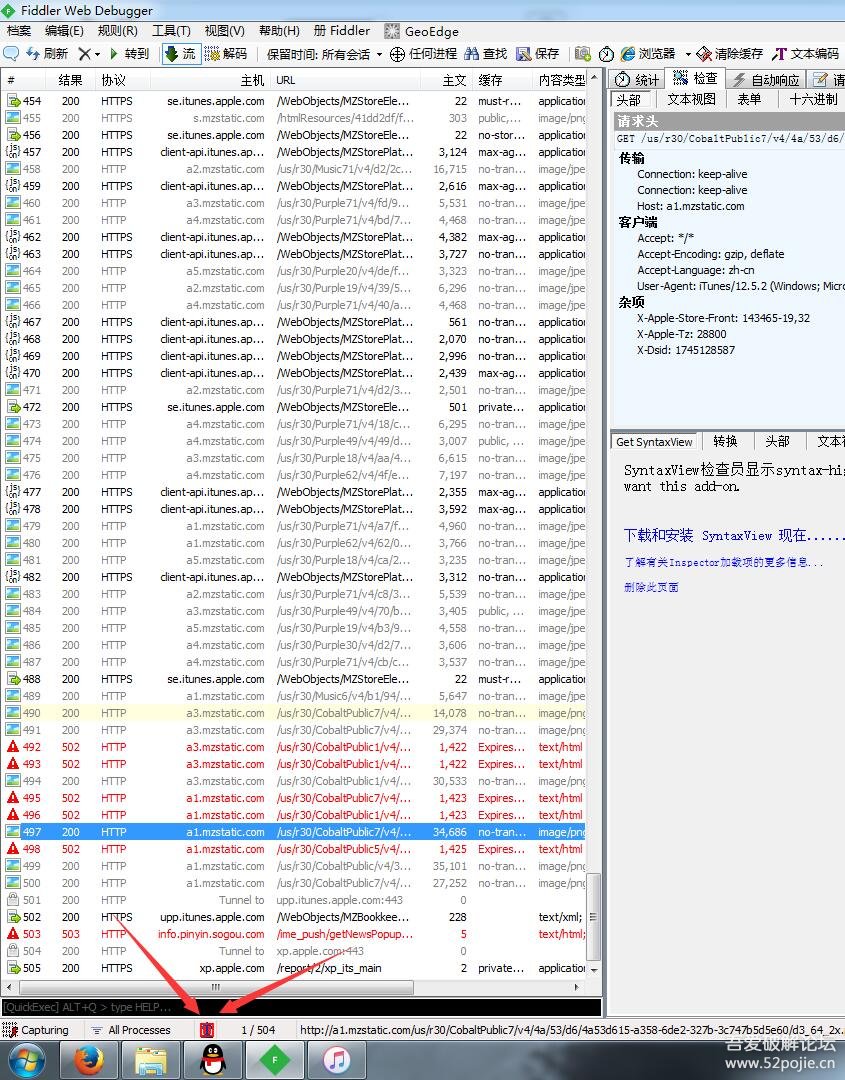
Task: Toggle Capturing in the status bar
Action: [36, 1030]
